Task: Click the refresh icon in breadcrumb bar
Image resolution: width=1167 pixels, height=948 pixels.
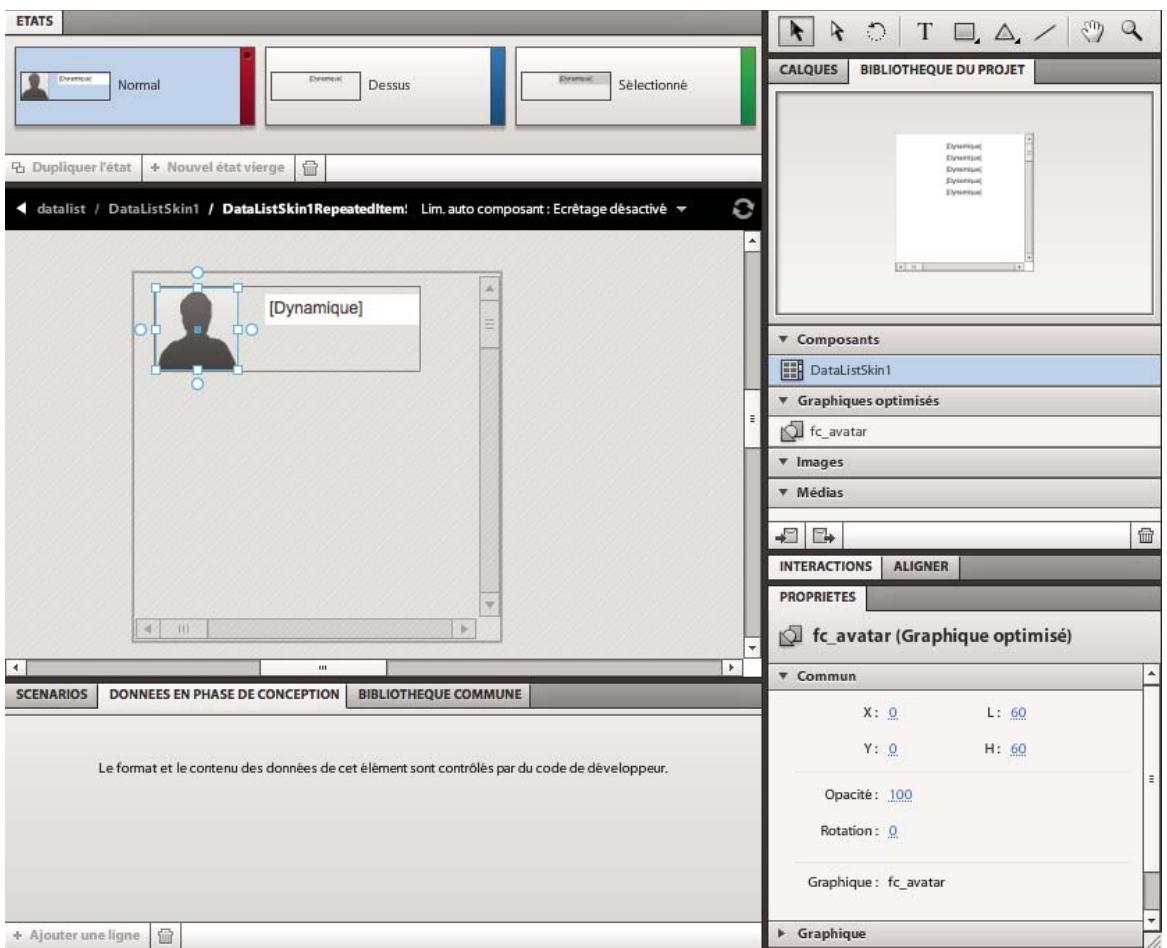Action: 742,209
